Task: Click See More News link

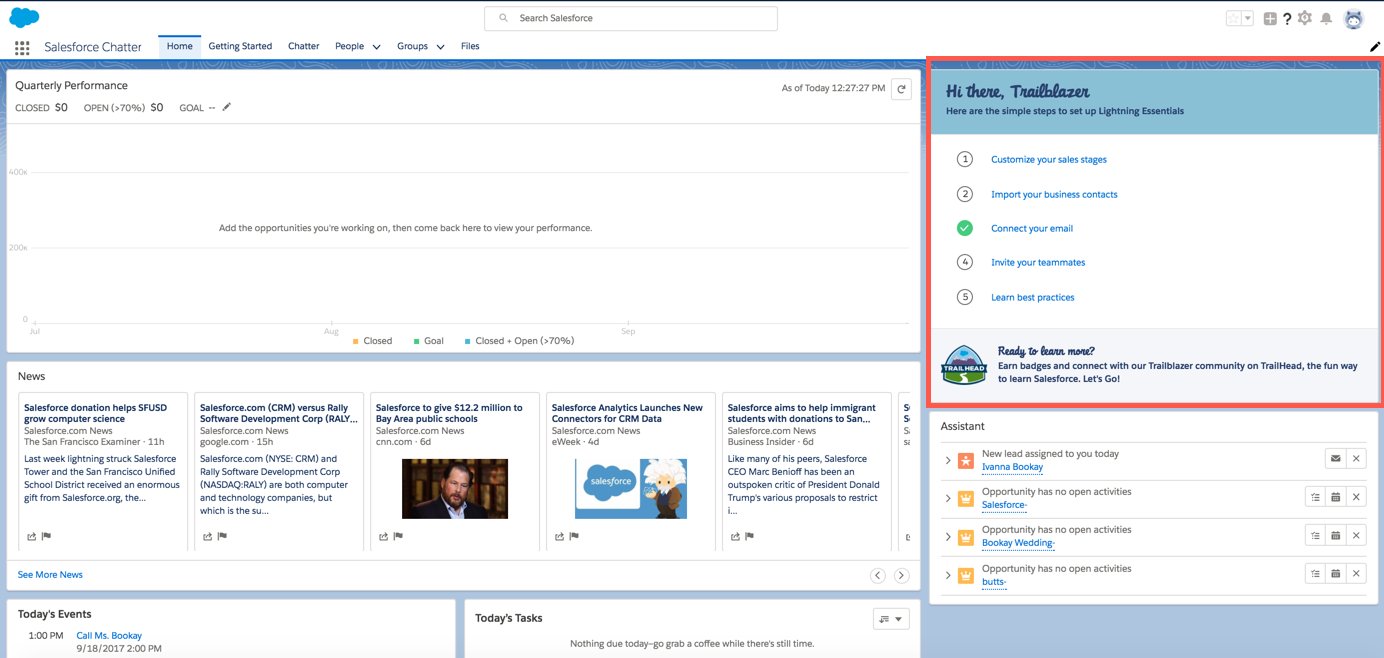Action: point(50,575)
